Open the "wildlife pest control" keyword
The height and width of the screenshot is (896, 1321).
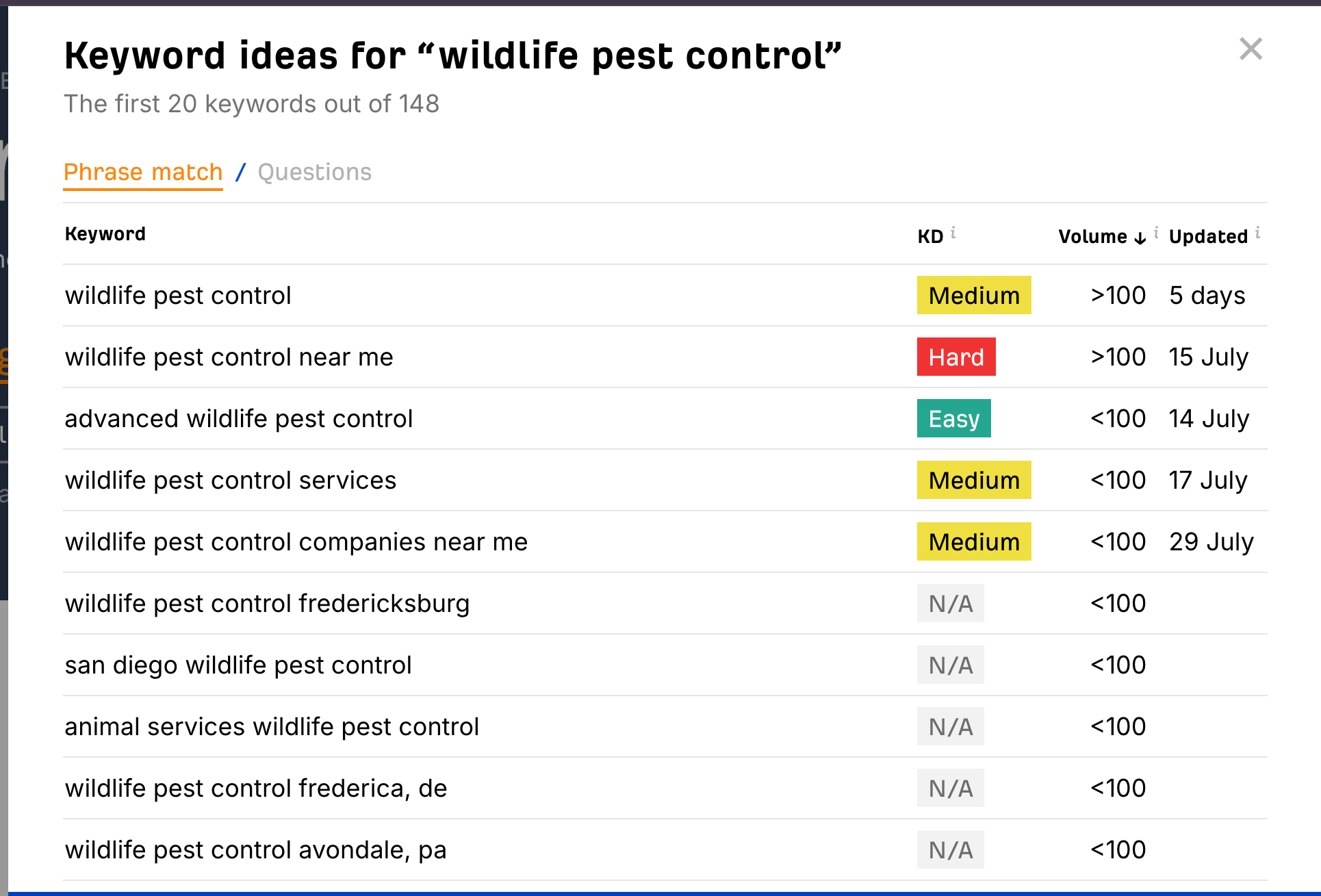(178, 295)
